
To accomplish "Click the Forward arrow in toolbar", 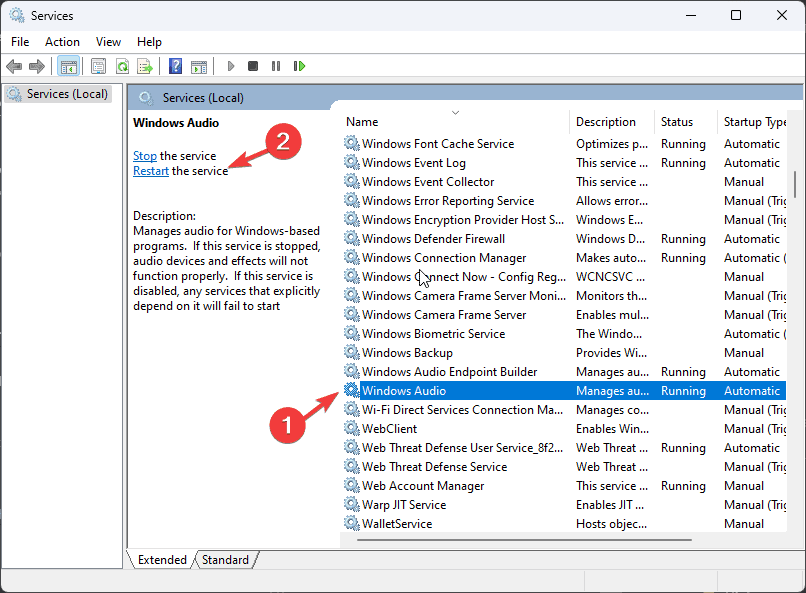I will pyautogui.click(x=36, y=66).
